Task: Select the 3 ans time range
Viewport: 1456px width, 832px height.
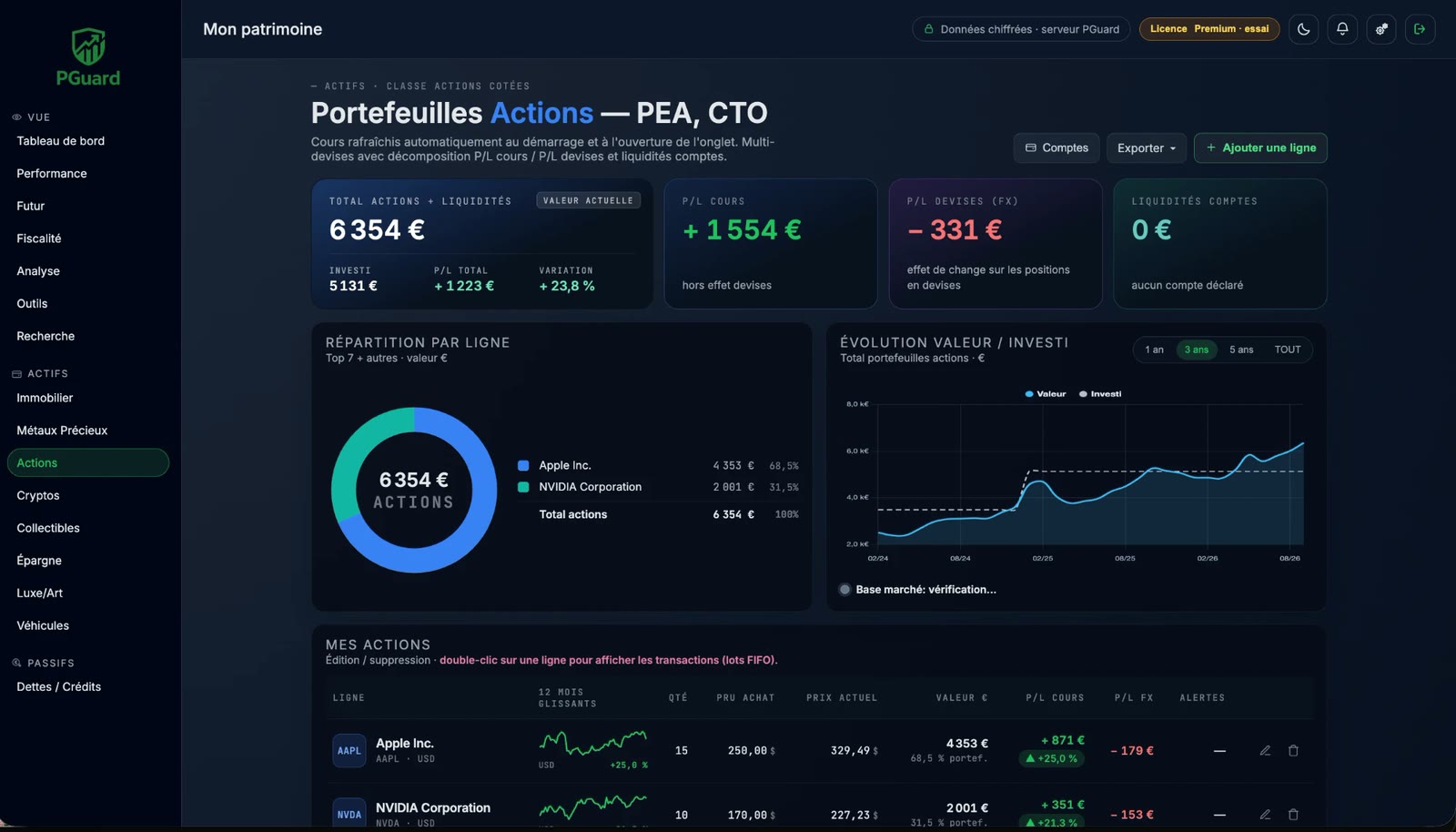Action: click(1197, 350)
